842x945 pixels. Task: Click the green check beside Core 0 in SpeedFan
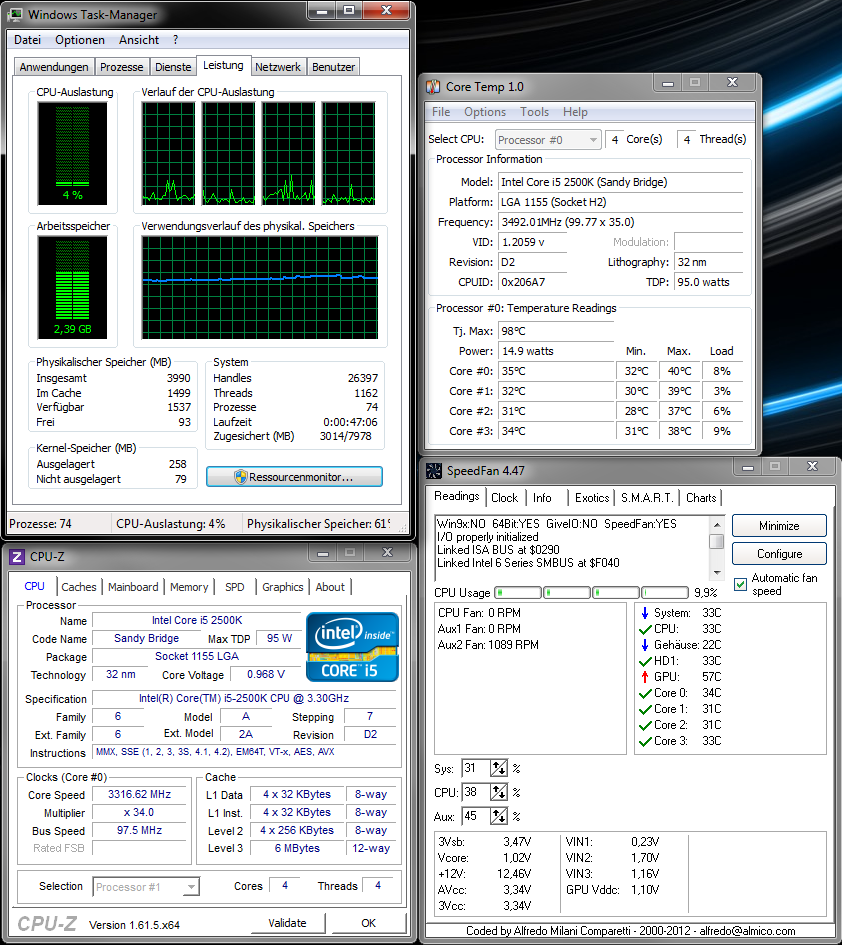(x=645, y=693)
